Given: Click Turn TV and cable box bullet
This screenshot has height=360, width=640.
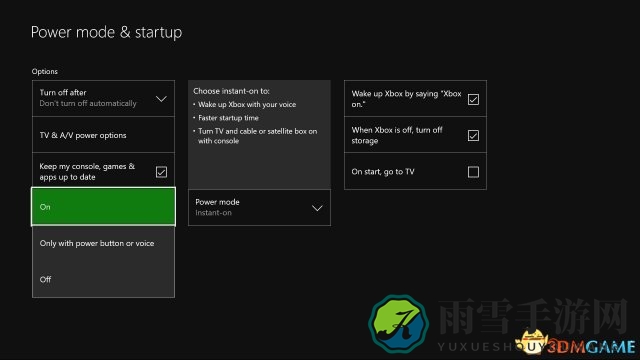Looking at the screenshot, I should 257,136.
